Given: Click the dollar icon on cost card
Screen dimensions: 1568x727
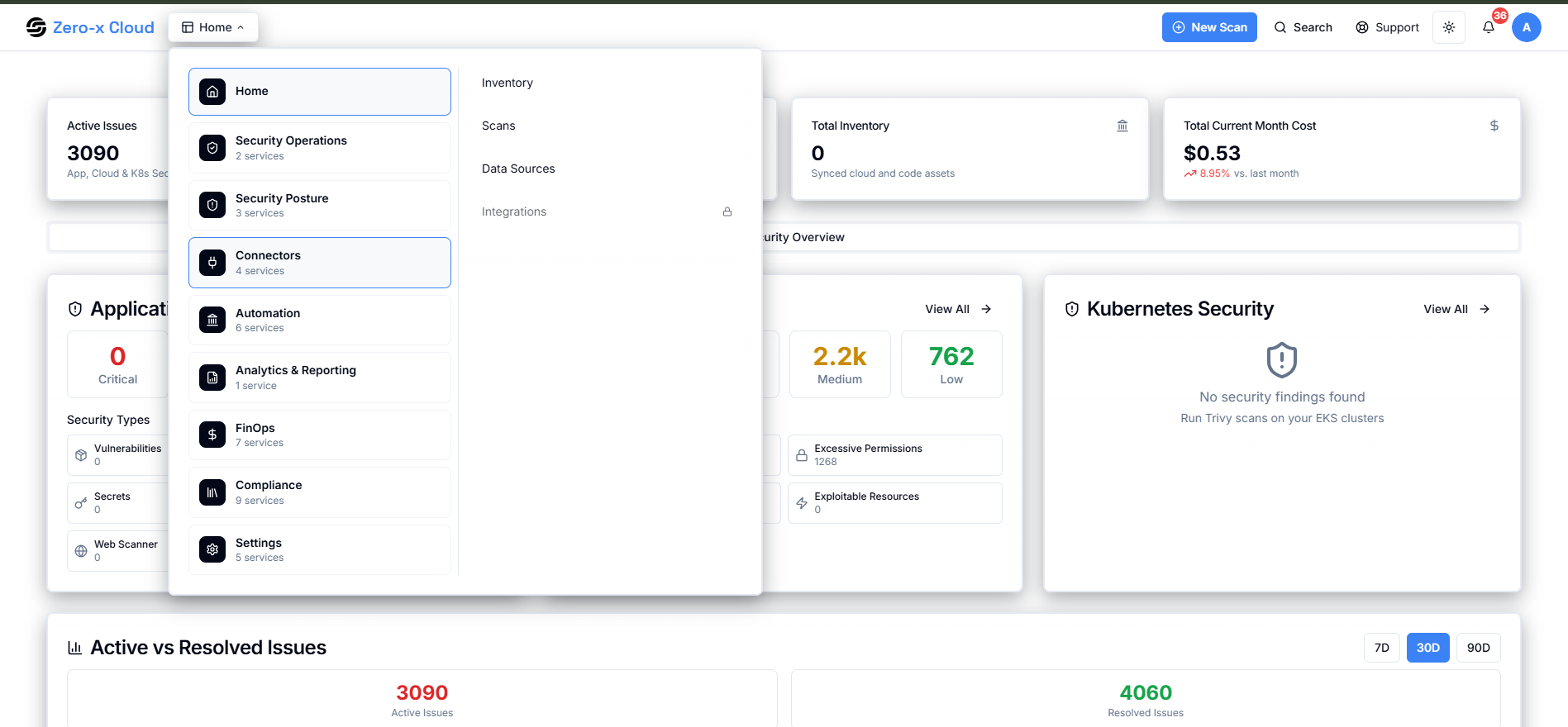Looking at the screenshot, I should pyautogui.click(x=1494, y=126).
